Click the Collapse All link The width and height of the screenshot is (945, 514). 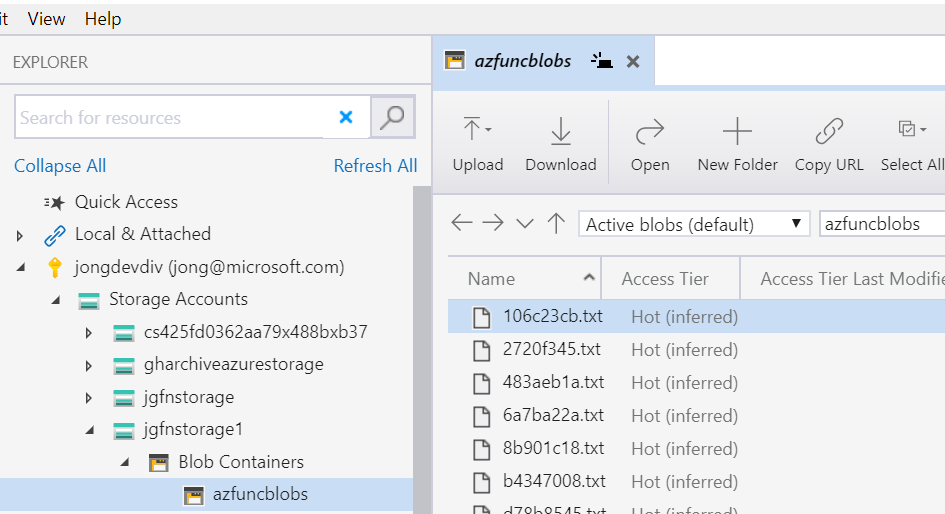(x=60, y=166)
